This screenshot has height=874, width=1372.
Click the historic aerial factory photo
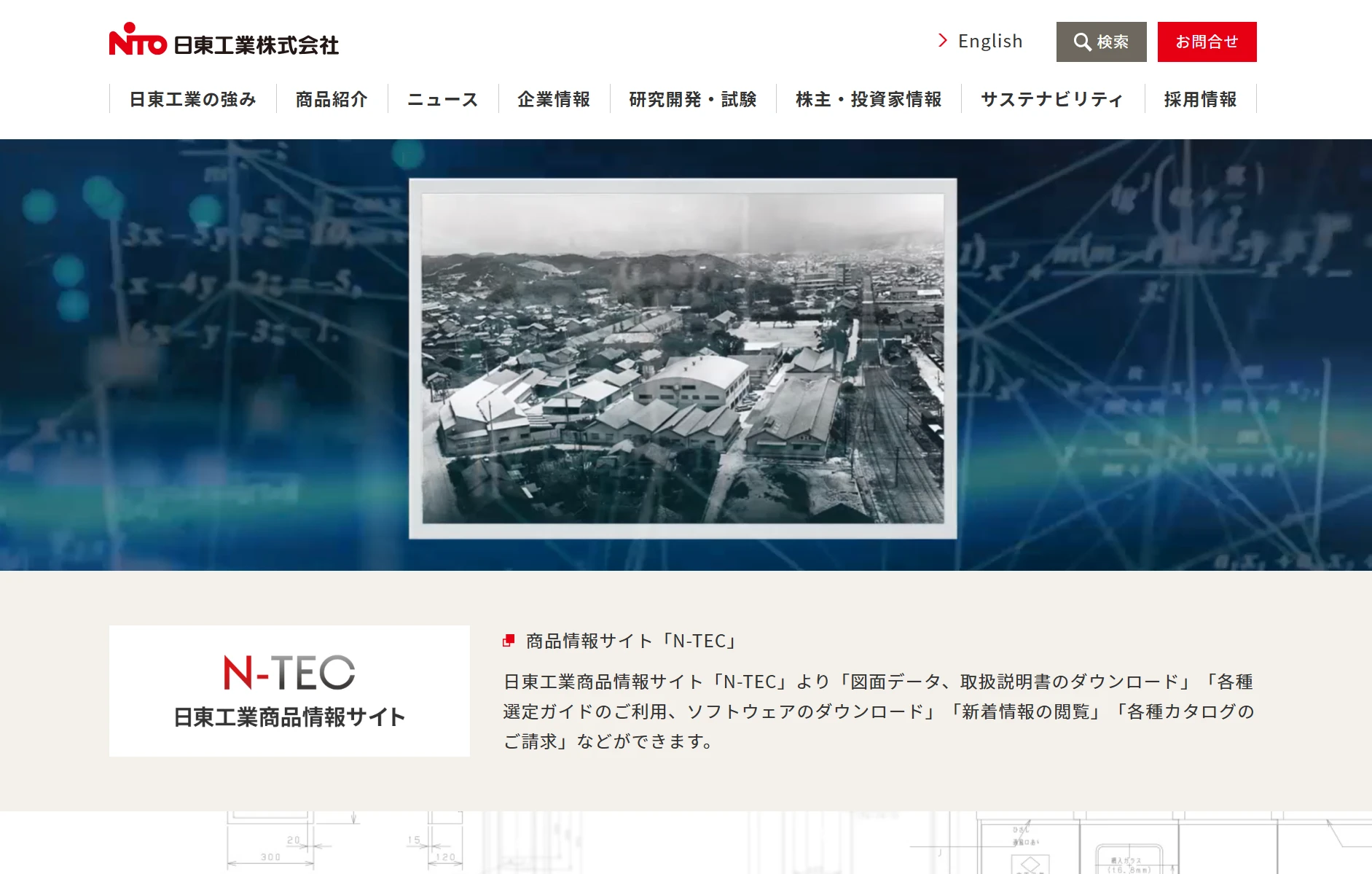[683, 358]
